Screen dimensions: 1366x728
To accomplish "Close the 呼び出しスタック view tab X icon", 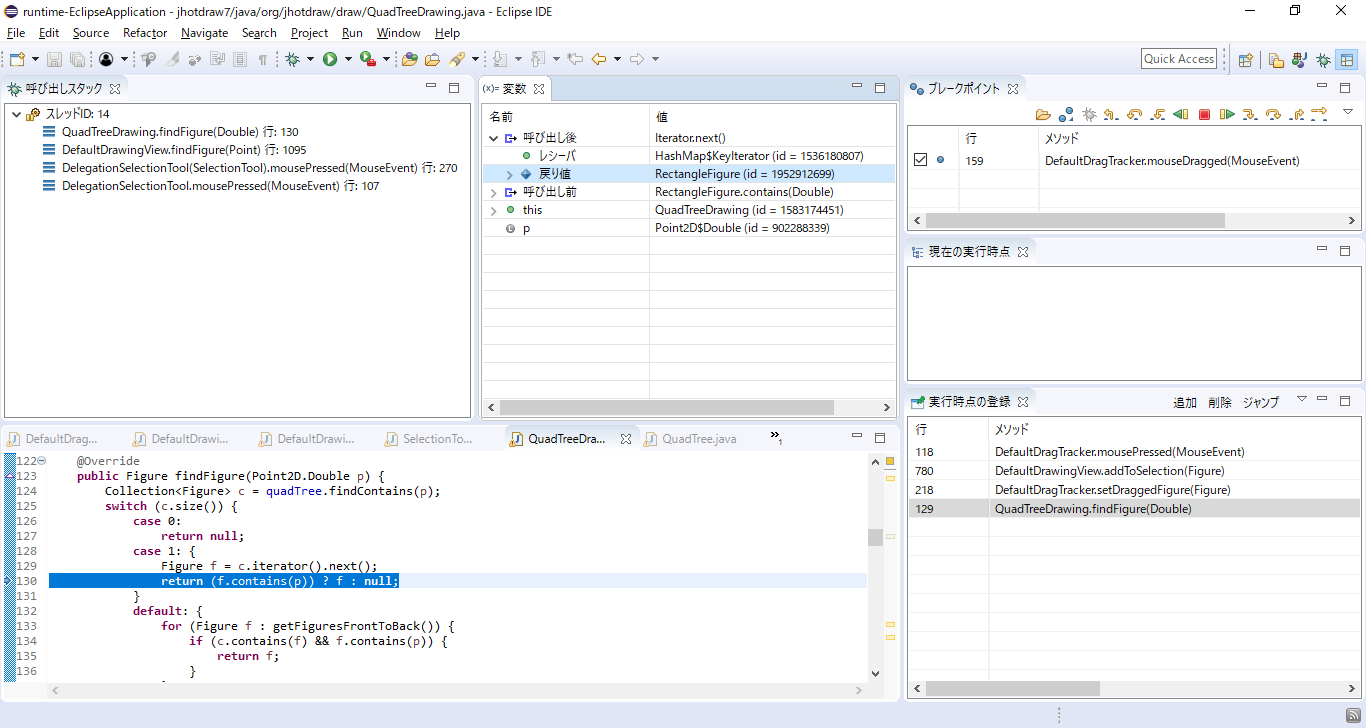I will 115,88.
